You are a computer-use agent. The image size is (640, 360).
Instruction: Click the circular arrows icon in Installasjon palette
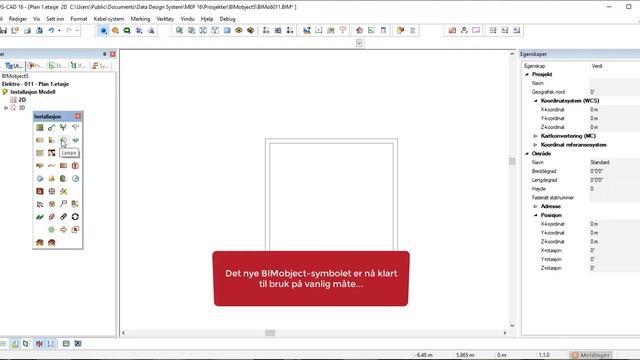coord(75,217)
